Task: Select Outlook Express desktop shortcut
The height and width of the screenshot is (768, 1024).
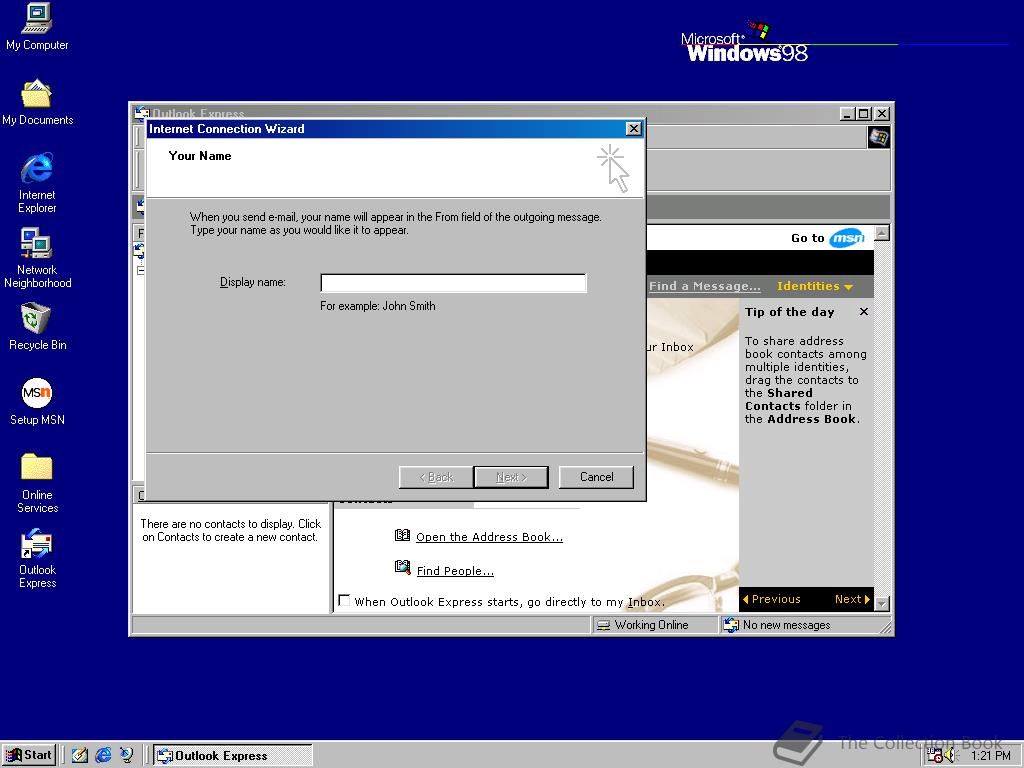Action: pyautogui.click(x=37, y=558)
